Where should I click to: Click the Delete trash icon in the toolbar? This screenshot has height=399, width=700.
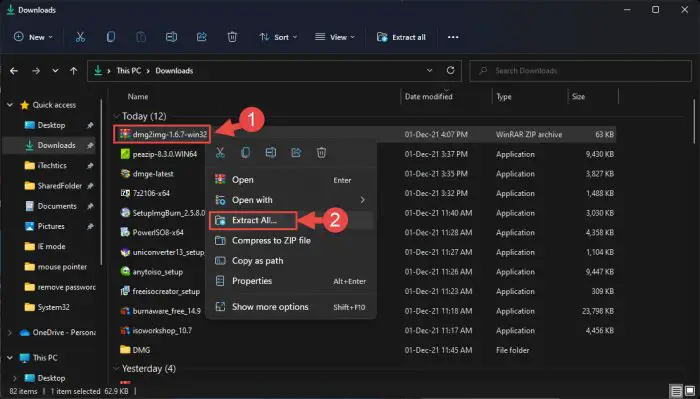point(232,37)
